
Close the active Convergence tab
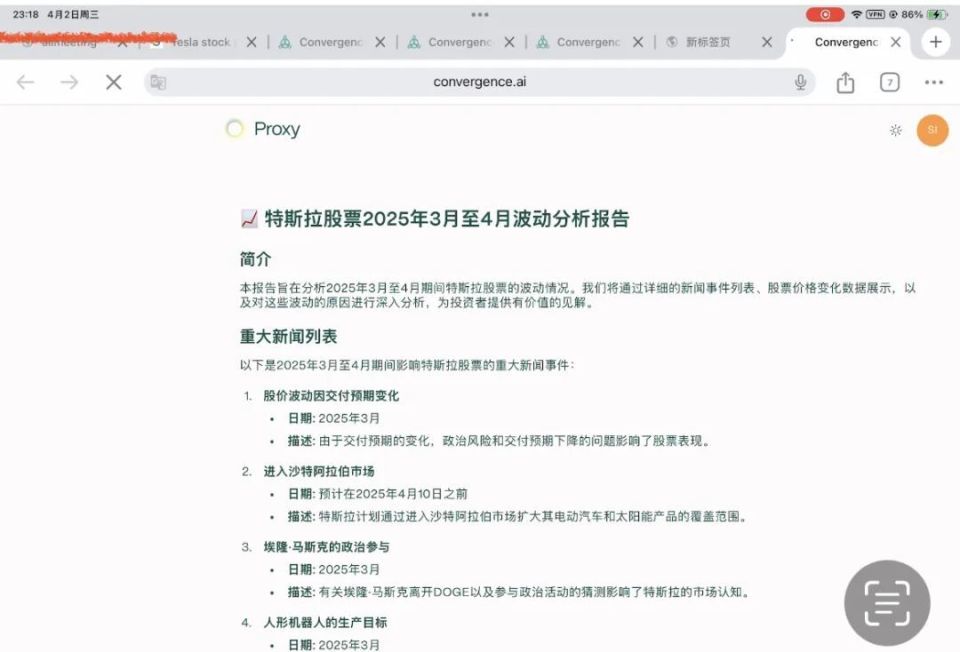pyautogui.click(x=896, y=42)
